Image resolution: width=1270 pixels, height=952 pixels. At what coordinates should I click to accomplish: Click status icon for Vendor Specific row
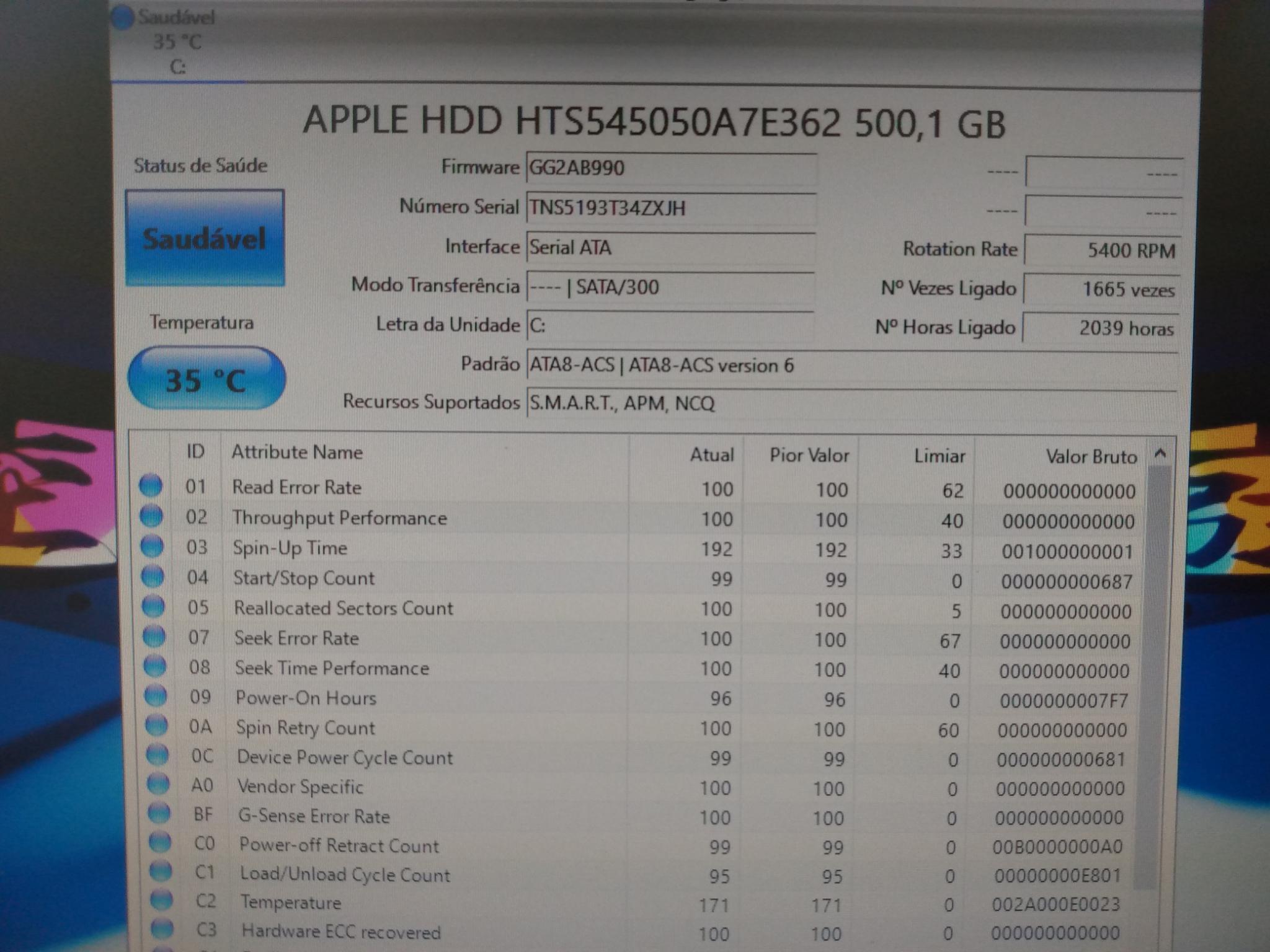[158, 785]
